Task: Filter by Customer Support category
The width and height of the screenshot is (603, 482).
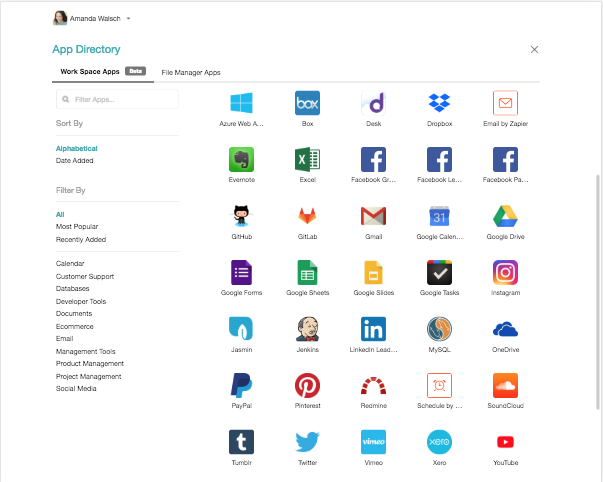Action: pyautogui.click(x=85, y=276)
